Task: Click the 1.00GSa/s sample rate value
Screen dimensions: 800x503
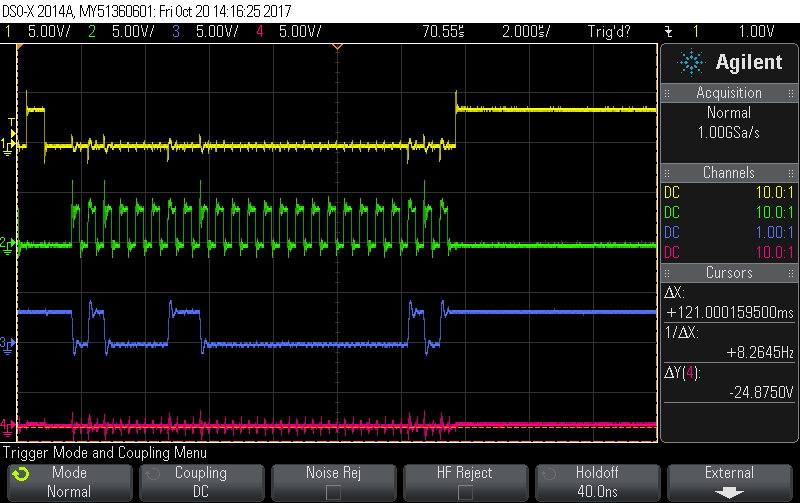Action: point(729,133)
